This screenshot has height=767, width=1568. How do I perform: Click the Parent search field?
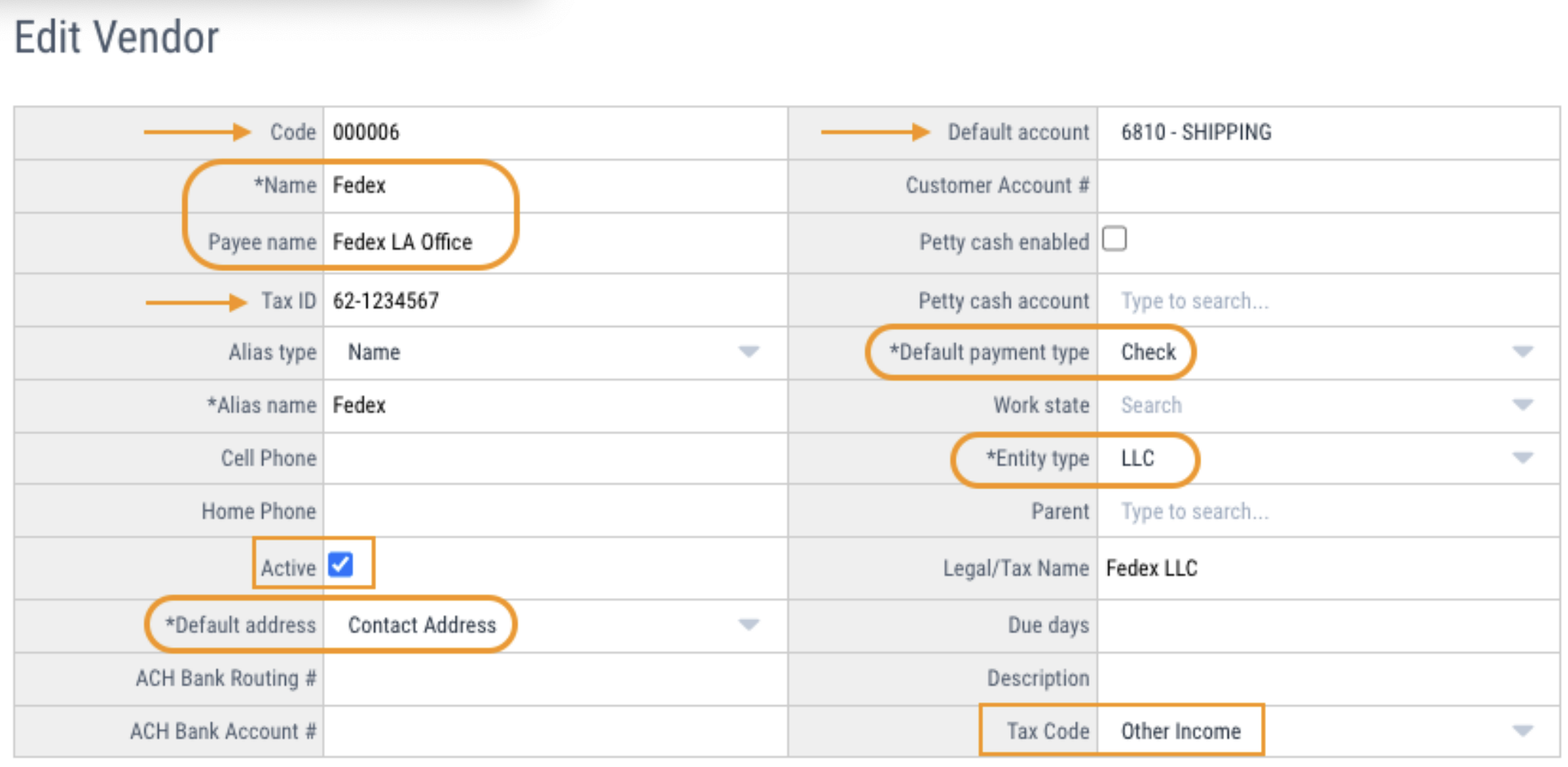click(1328, 511)
